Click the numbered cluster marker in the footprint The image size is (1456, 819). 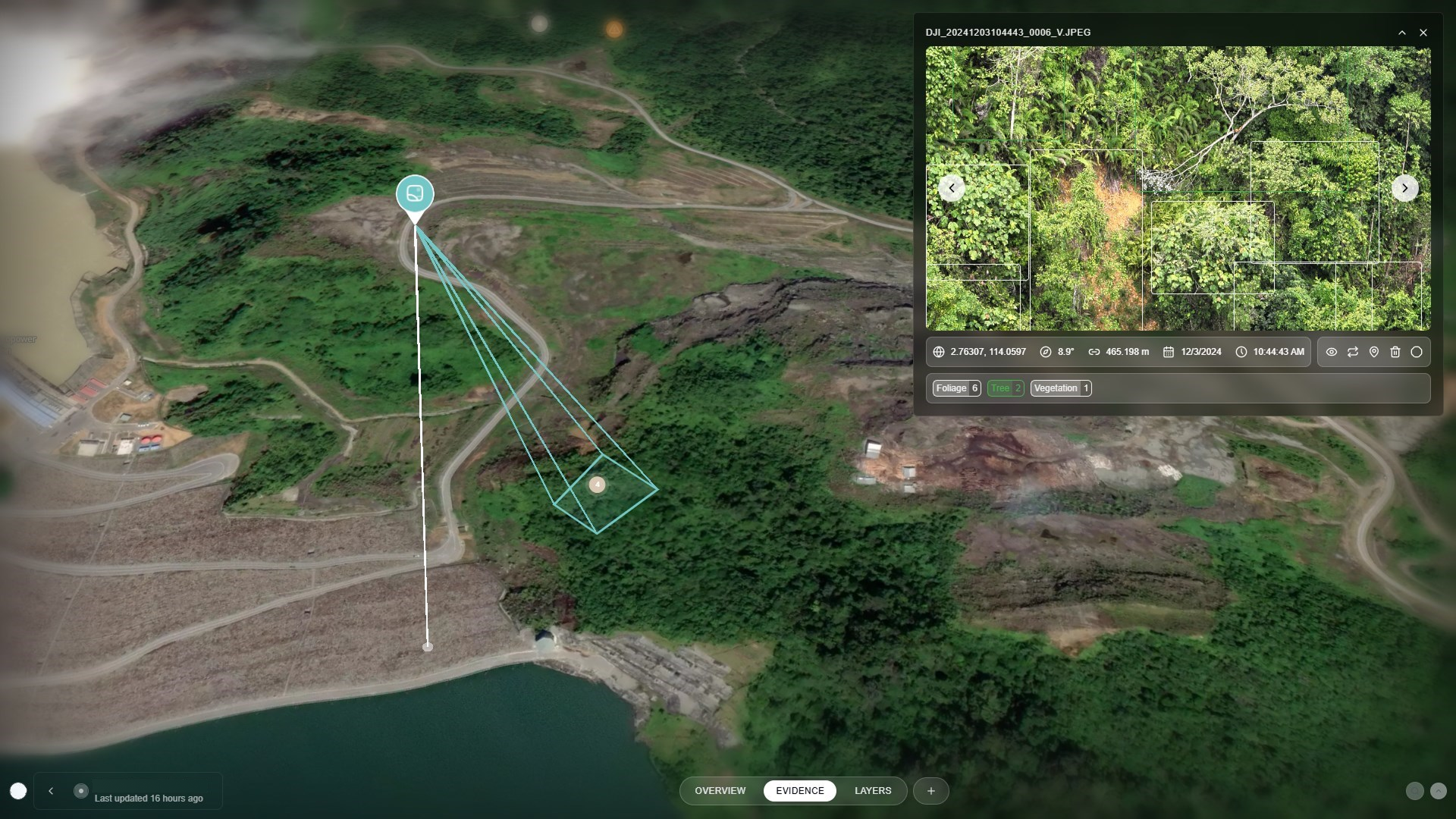(598, 485)
